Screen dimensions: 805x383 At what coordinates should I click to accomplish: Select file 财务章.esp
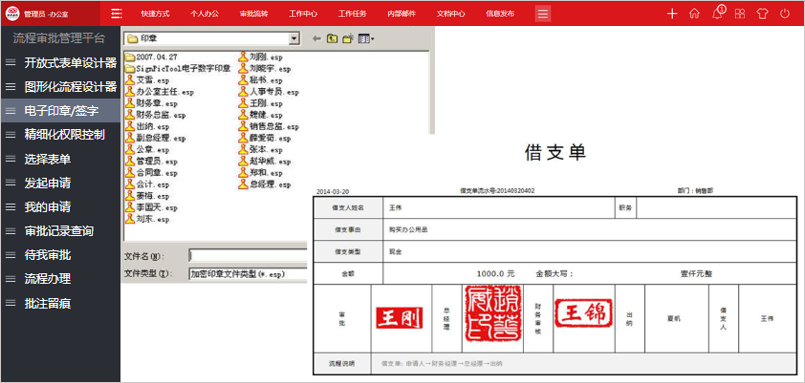coord(151,103)
